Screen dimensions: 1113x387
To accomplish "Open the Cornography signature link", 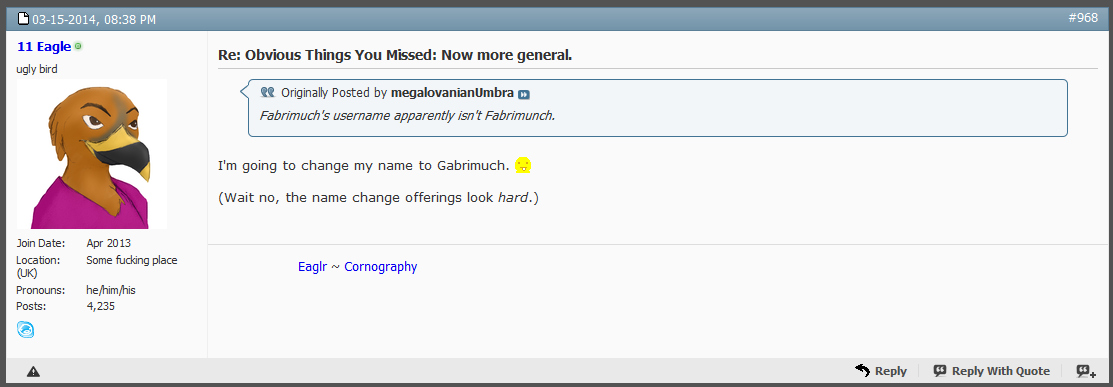I will point(380,267).
